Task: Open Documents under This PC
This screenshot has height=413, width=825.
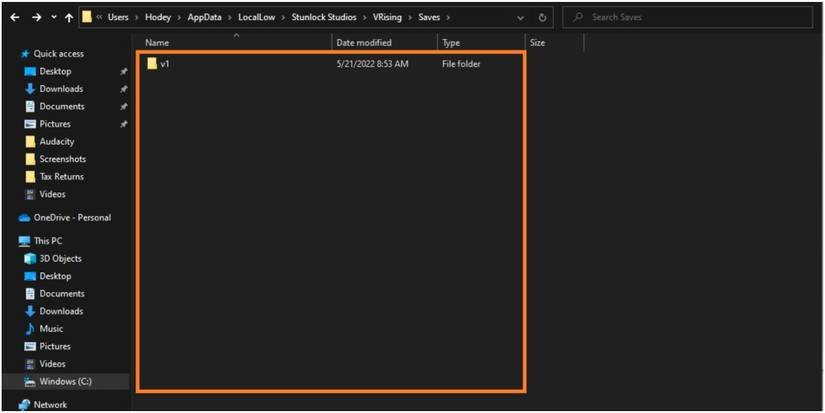Action: click(x=62, y=294)
